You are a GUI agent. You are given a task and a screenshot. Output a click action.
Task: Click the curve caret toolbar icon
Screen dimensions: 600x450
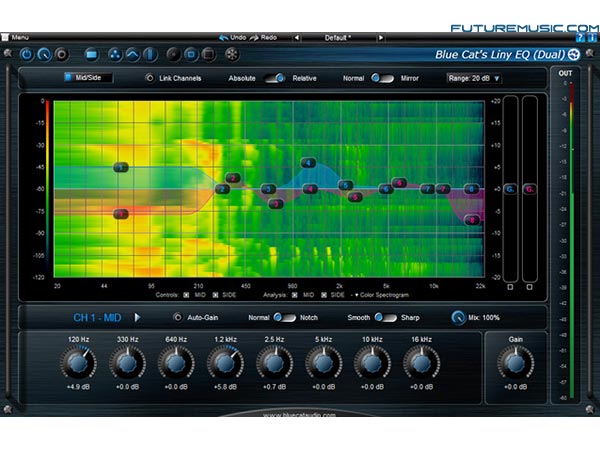click(x=132, y=55)
